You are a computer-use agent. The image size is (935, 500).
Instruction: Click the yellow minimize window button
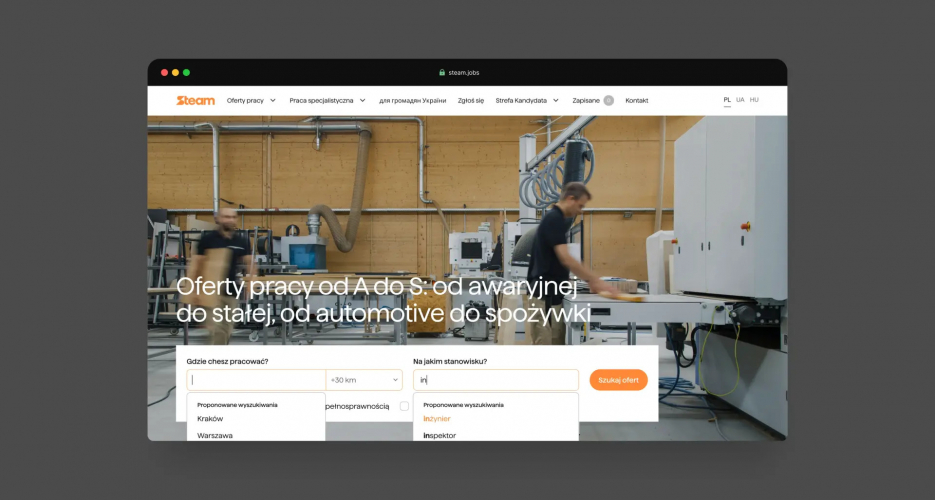(x=175, y=73)
